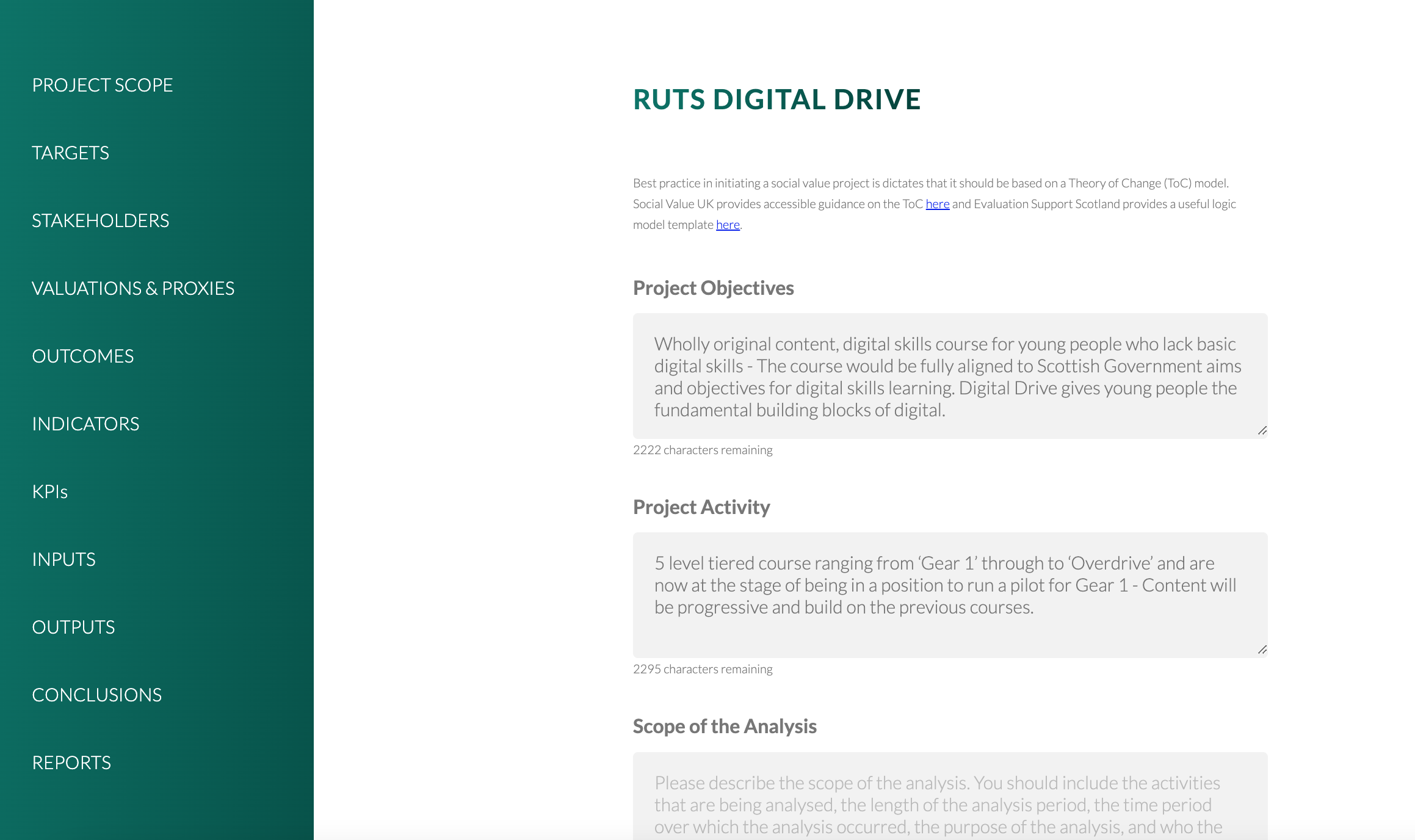Open the Stakeholders page
Viewport: 1415px width, 840px height.
click(x=101, y=220)
